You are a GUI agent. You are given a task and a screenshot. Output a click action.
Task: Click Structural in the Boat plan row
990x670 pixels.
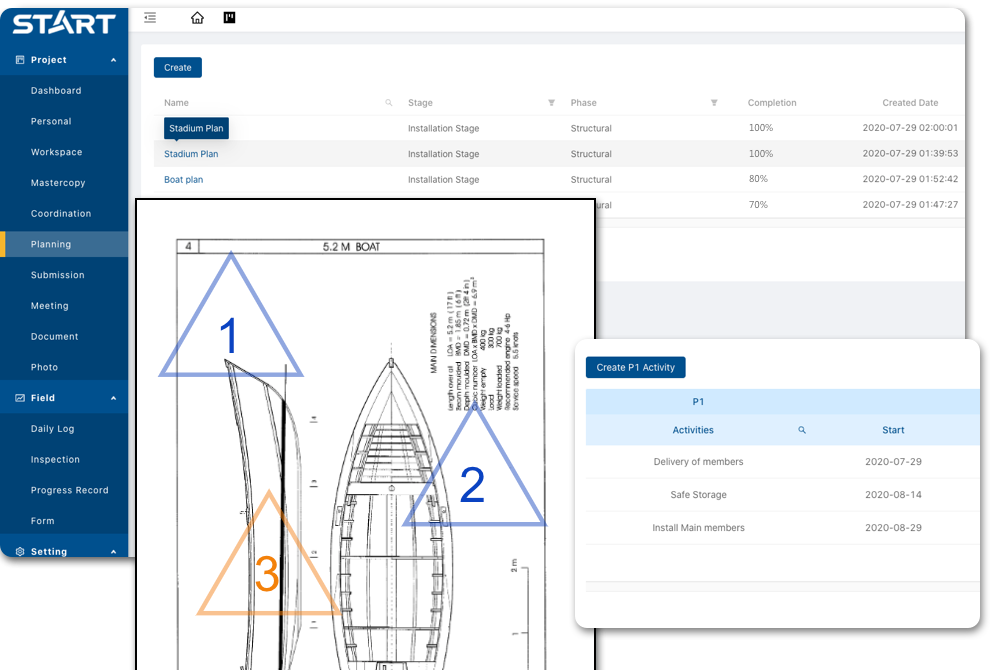click(x=591, y=179)
